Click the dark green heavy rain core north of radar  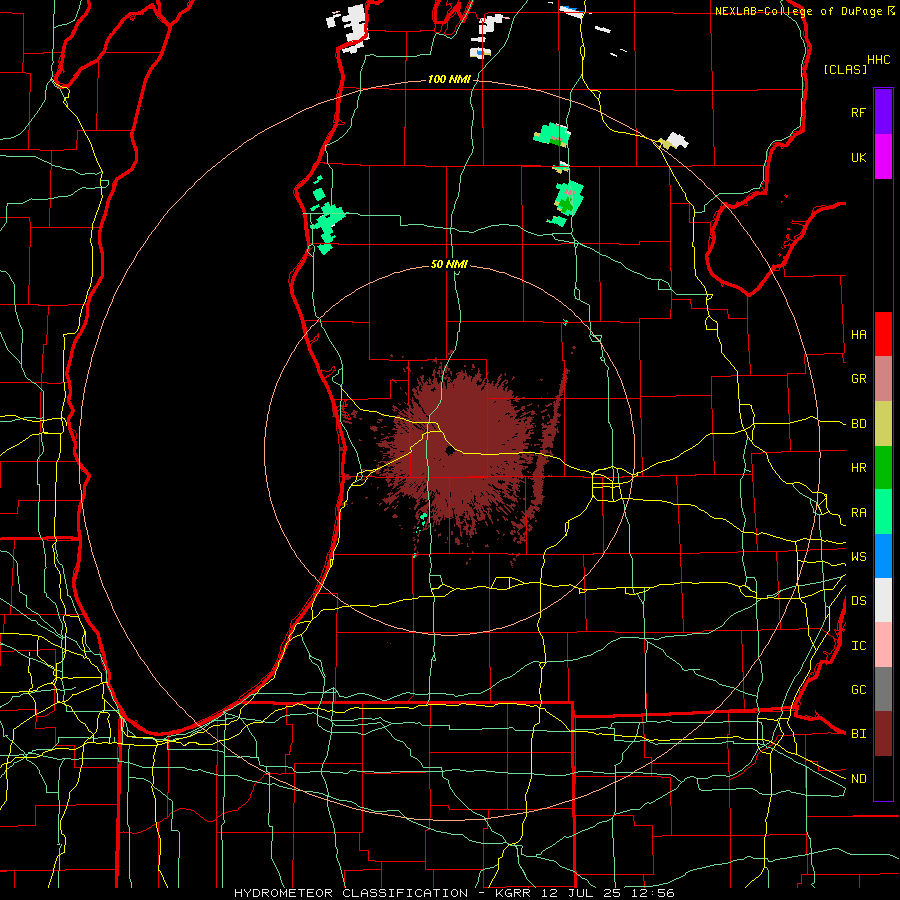click(x=567, y=204)
